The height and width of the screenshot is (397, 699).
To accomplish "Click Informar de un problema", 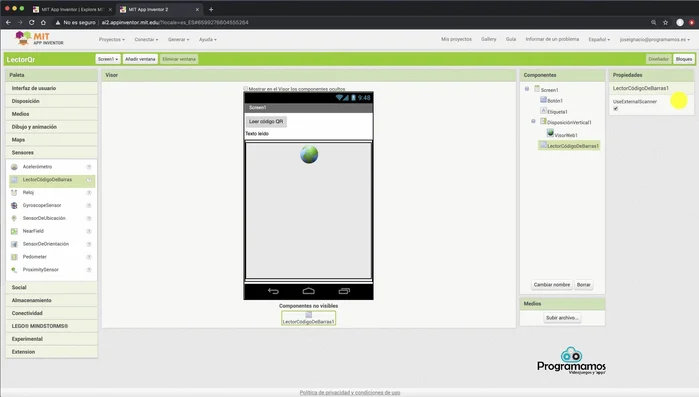I will [x=552, y=39].
